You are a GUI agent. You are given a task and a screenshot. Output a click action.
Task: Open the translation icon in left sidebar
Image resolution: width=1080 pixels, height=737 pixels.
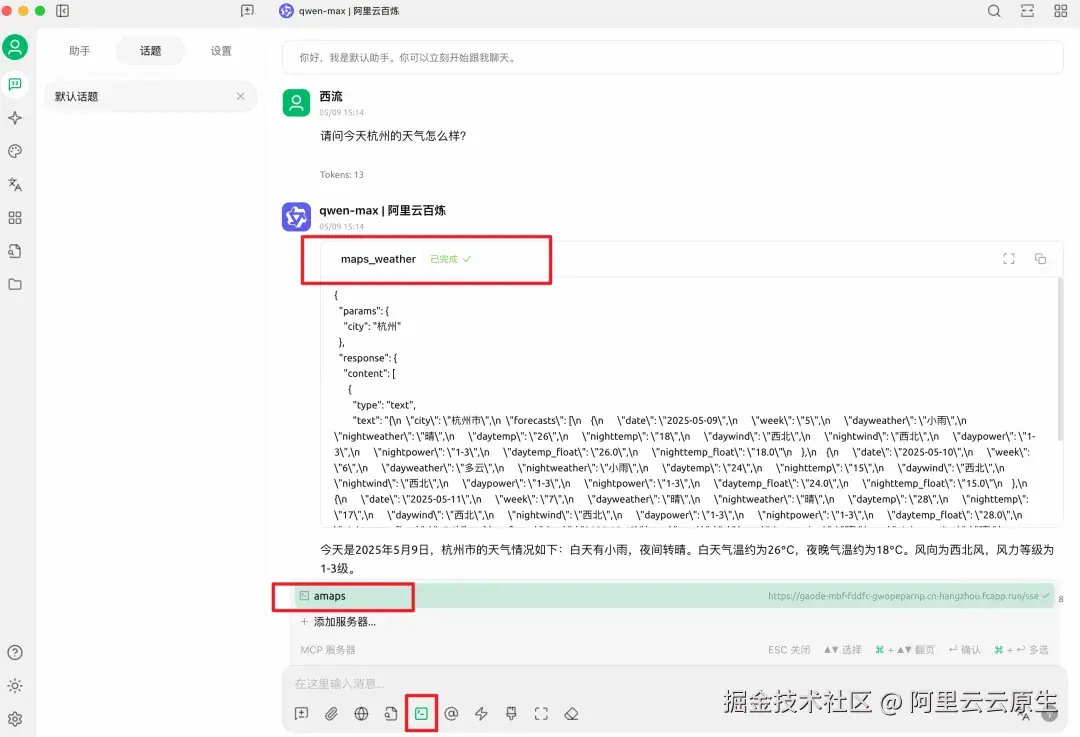[x=14, y=185]
